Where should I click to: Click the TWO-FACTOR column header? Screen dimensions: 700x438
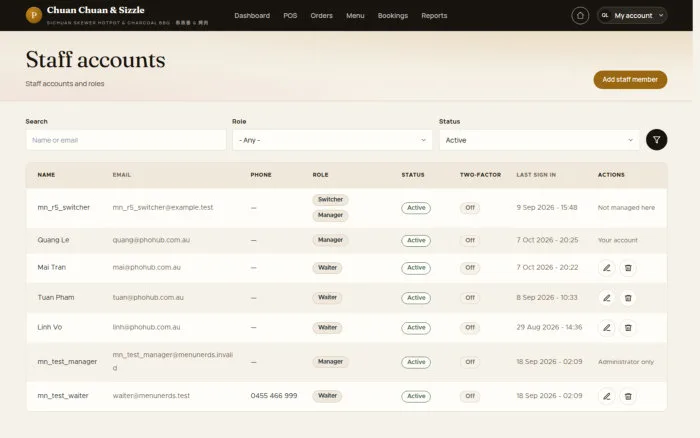[480, 175]
